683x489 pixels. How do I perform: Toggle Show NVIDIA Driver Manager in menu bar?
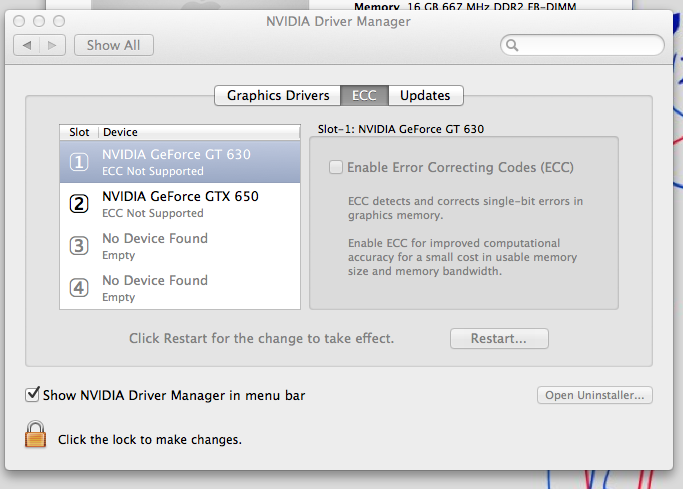tap(33, 395)
